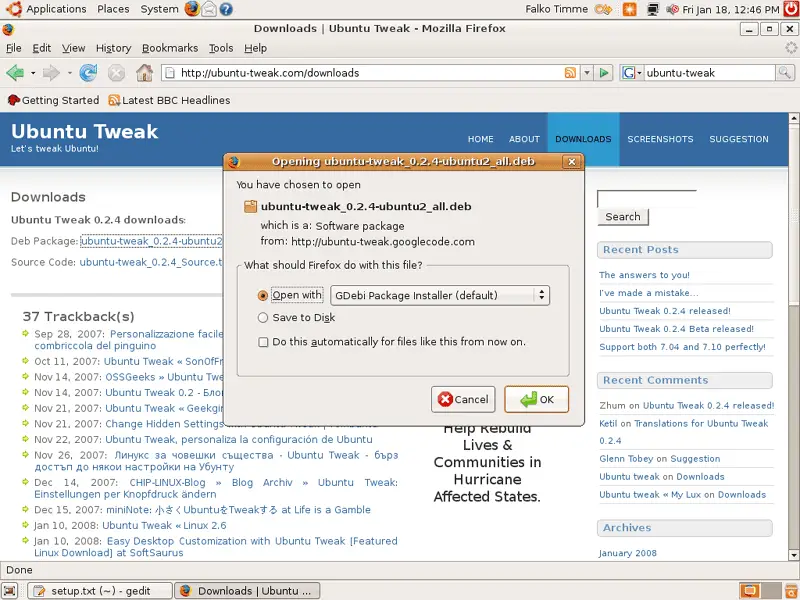The image size is (800, 600).
Task: Open 'Ubuntu Tweak 0.2.4 released!' recent post
Action: (665, 311)
